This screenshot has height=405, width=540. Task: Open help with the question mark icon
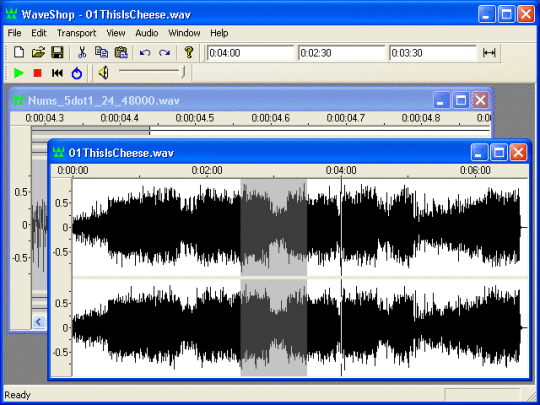click(188, 53)
